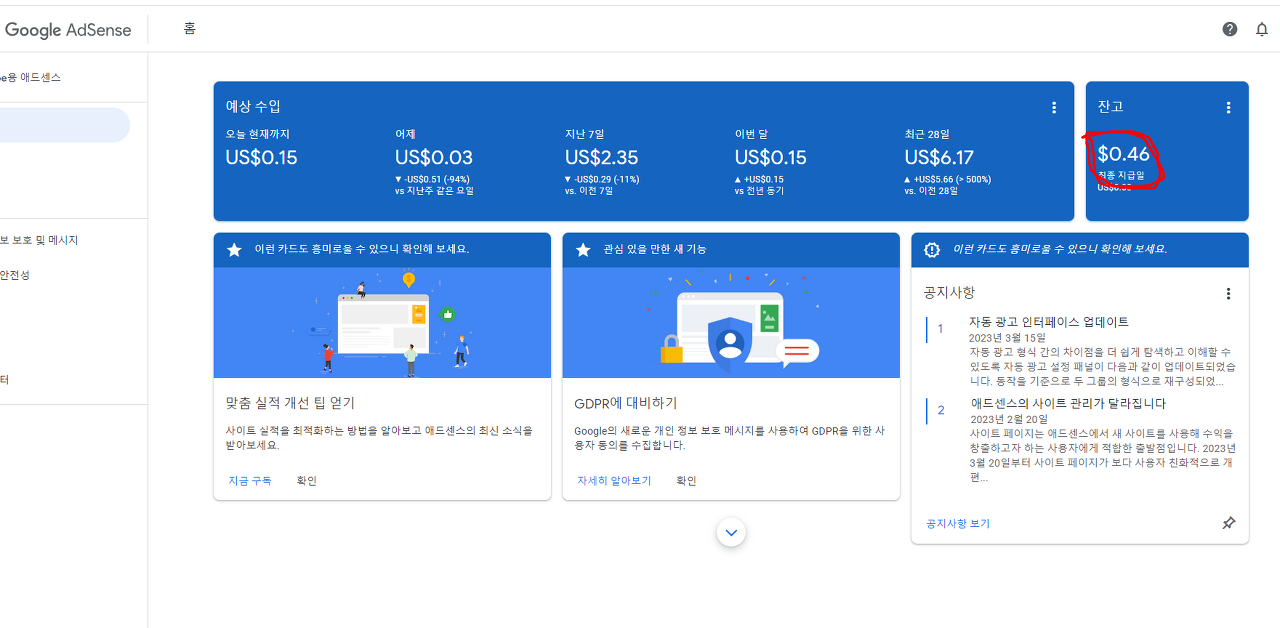Click the badge icon on the 공지사항 card header
Viewport: 1280px width, 628px height.
[x=932, y=250]
